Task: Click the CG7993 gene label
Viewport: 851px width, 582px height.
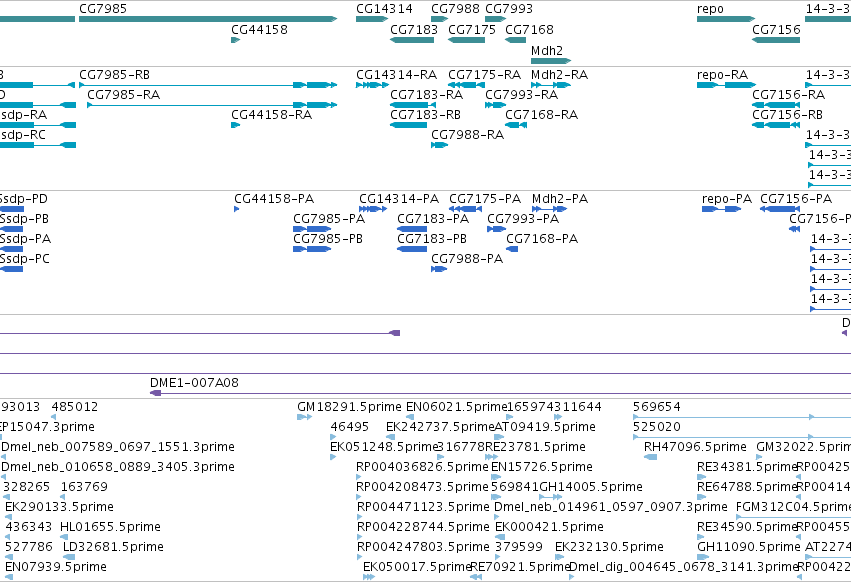Action: pyautogui.click(x=509, y=9)
